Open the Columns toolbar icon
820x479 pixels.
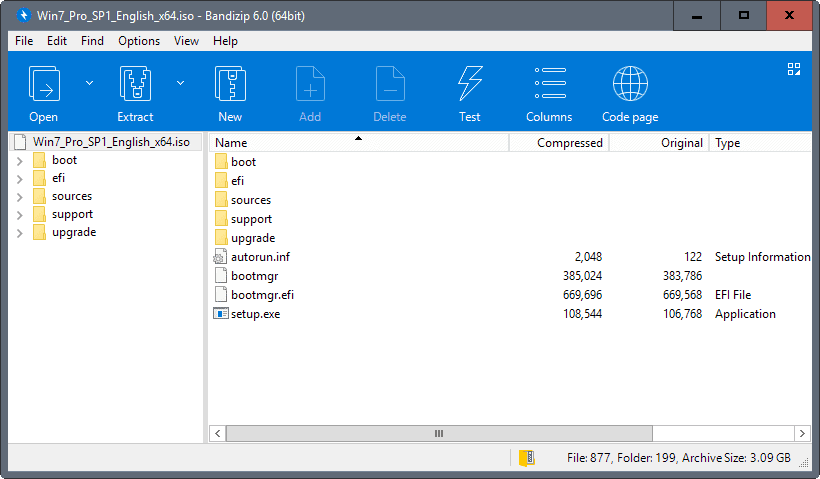[x=550, y=83]
